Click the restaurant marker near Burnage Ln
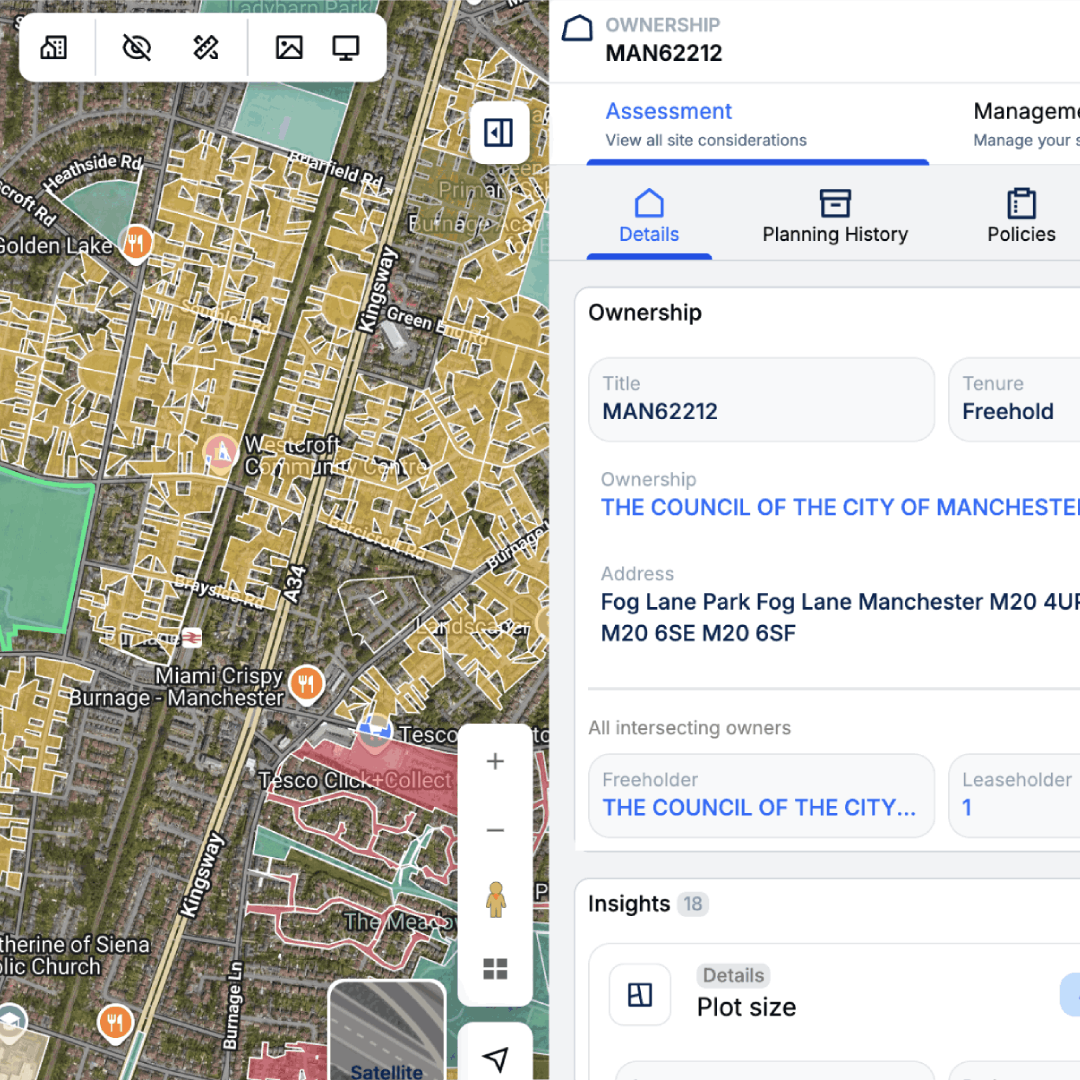 (x=115, y=1023)
